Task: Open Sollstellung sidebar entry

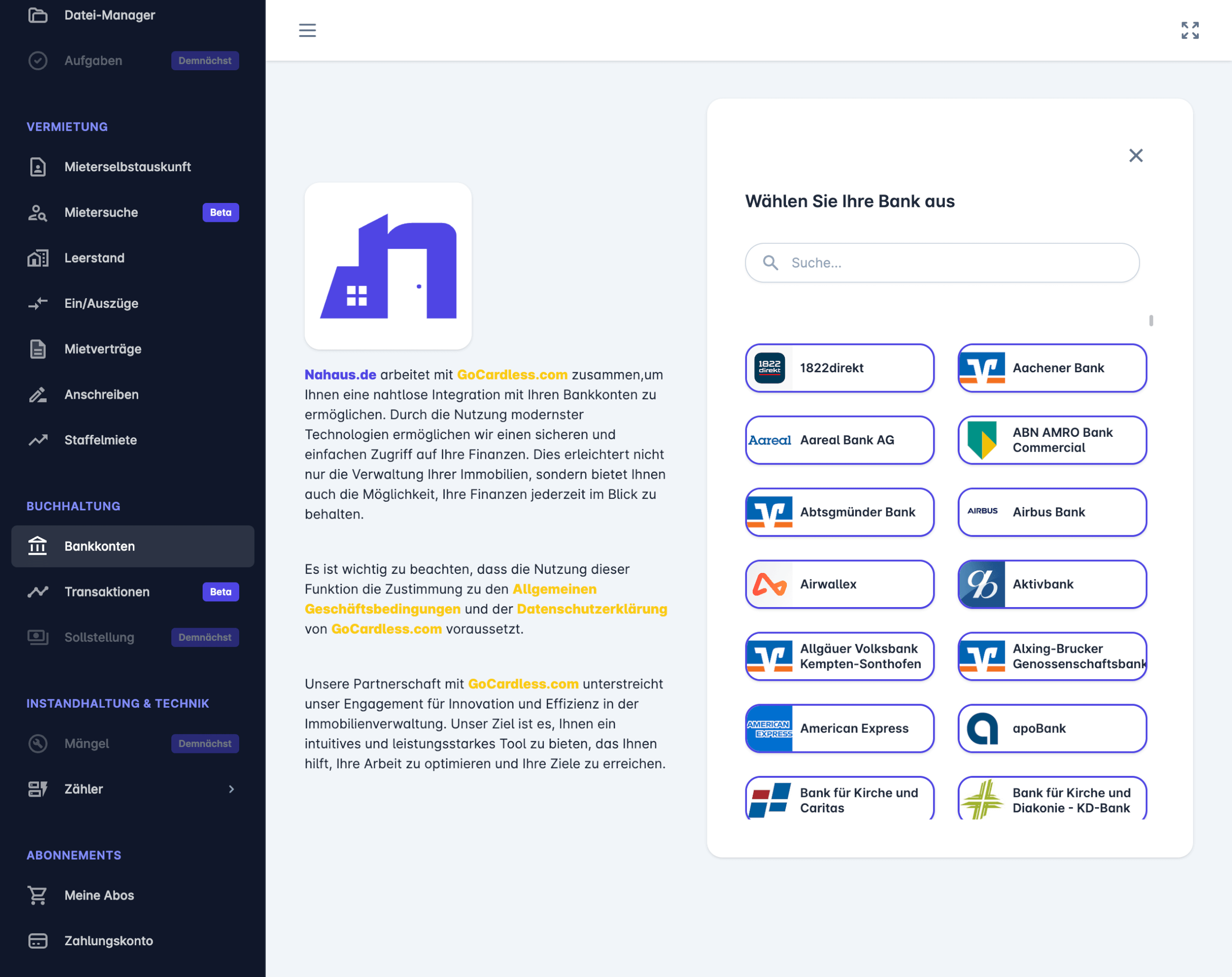Action: point(132,637)
